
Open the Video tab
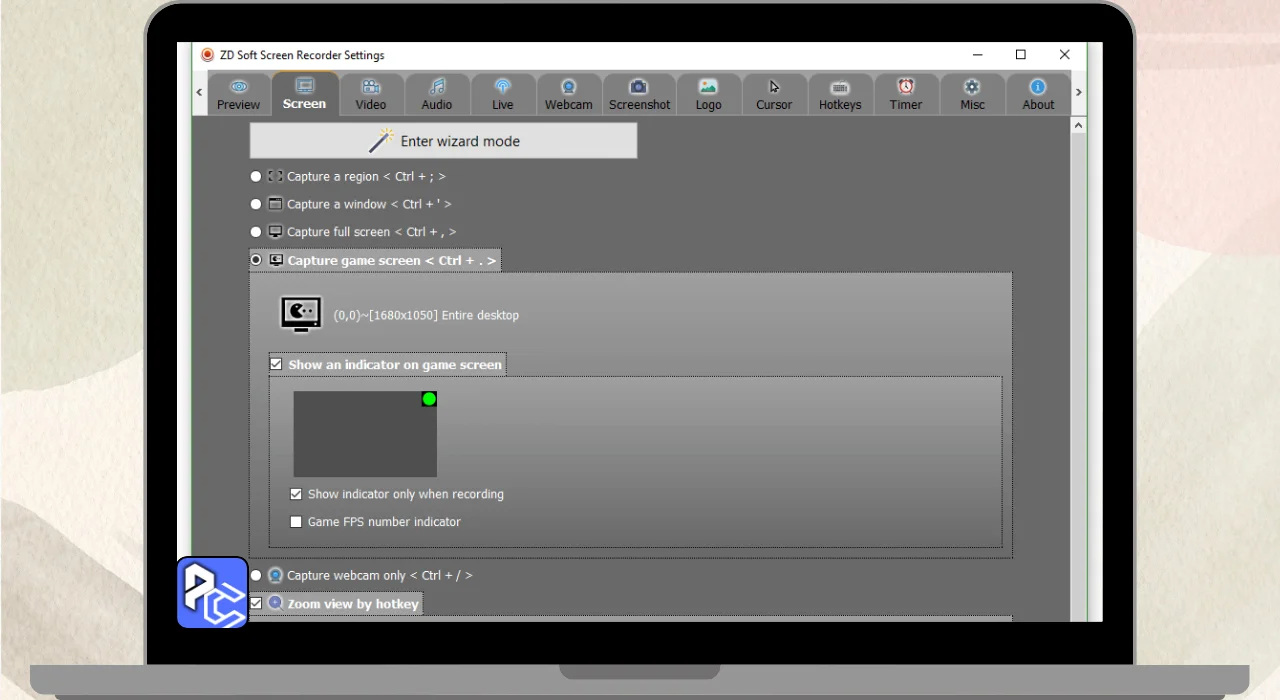[370, 95]
